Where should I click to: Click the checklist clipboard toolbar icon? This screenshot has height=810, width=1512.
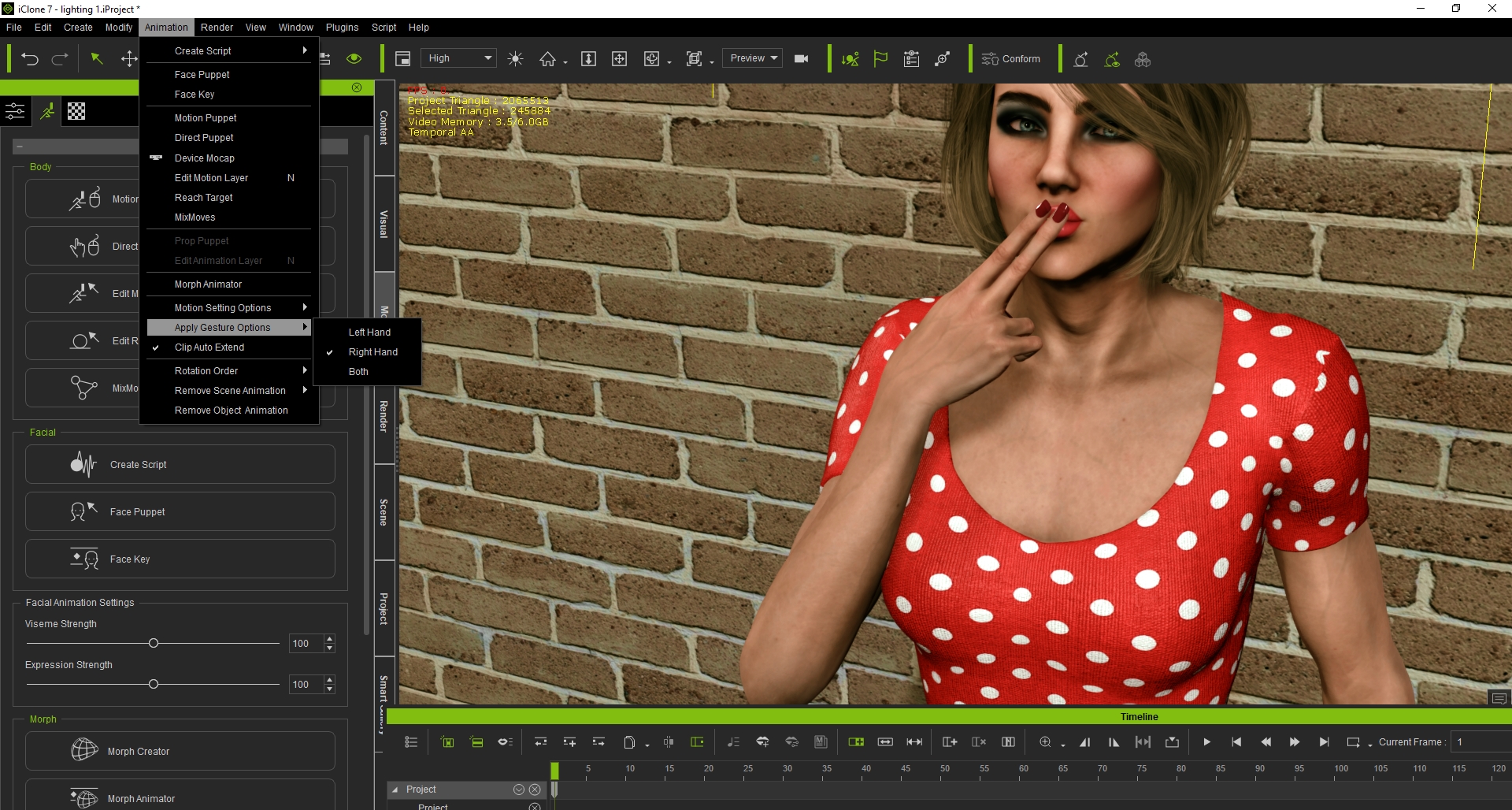click(911, 59)
